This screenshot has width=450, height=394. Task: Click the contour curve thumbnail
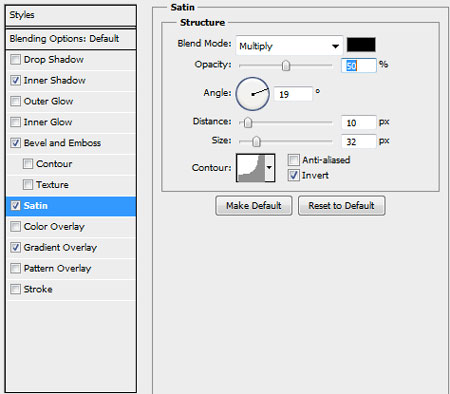251,168
